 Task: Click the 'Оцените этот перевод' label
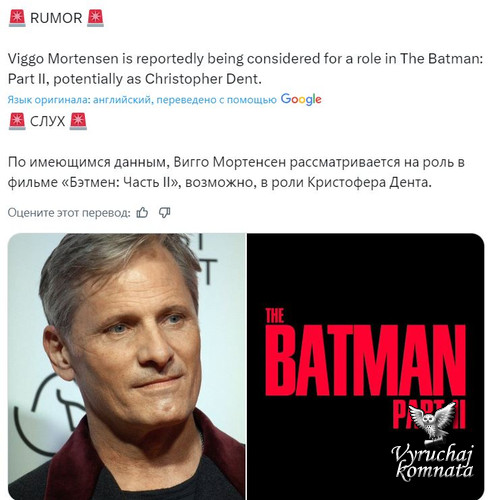(69, 212)
